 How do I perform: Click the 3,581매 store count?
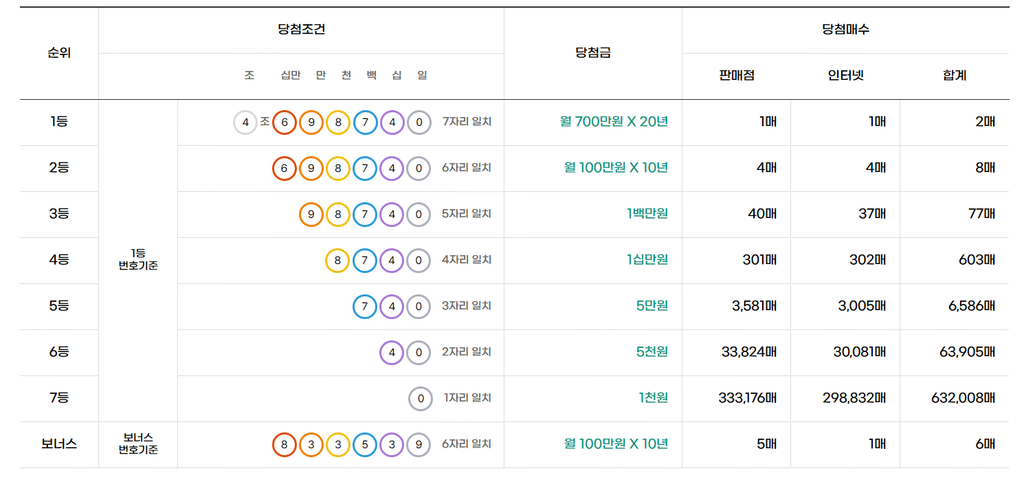click(x=754, y=306)
